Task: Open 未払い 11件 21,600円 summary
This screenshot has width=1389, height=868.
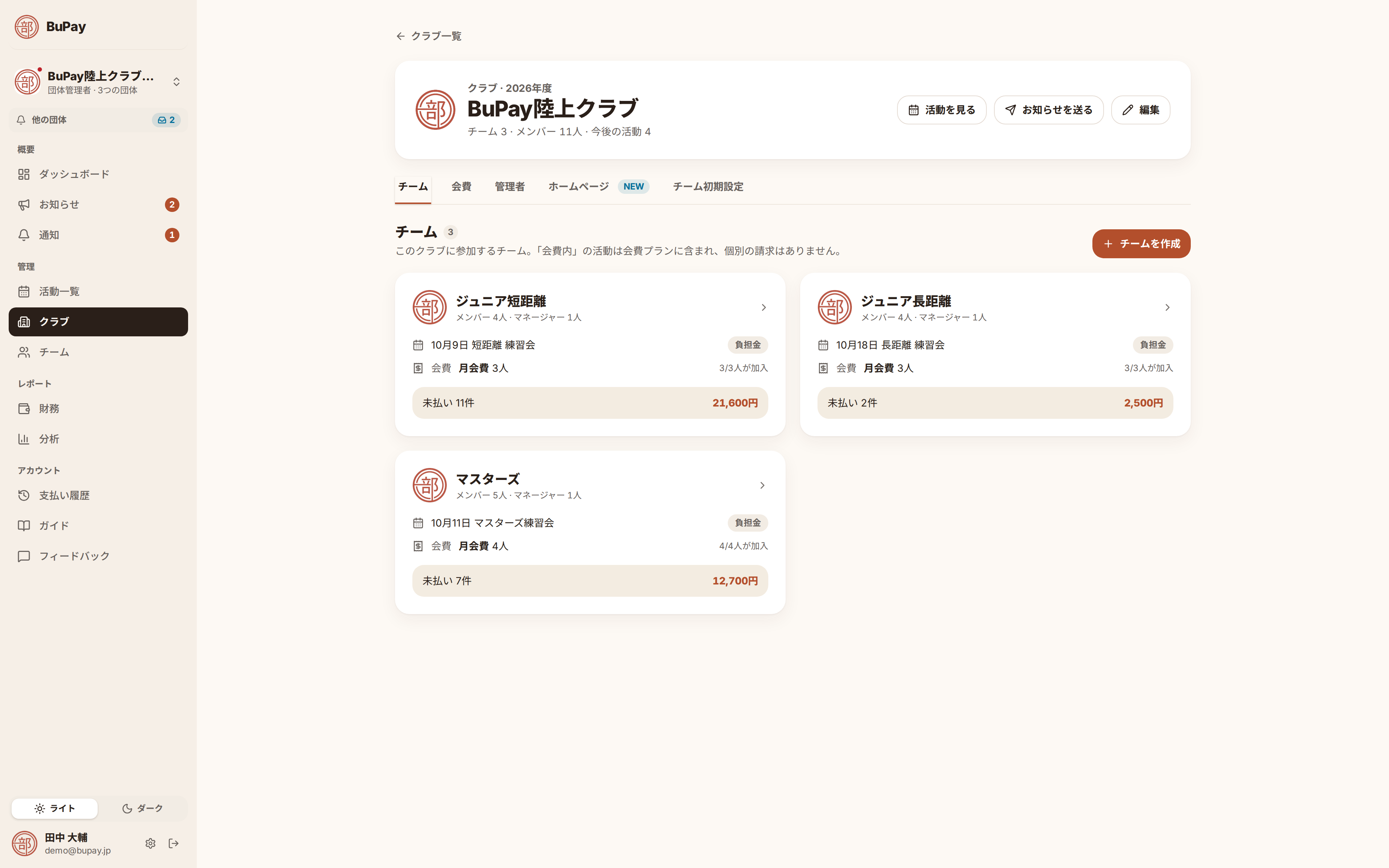Action: [590, 403]
